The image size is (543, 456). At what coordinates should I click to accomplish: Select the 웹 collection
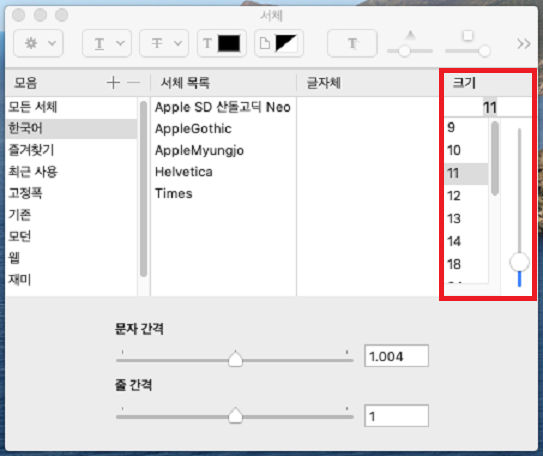coord(71,258)
